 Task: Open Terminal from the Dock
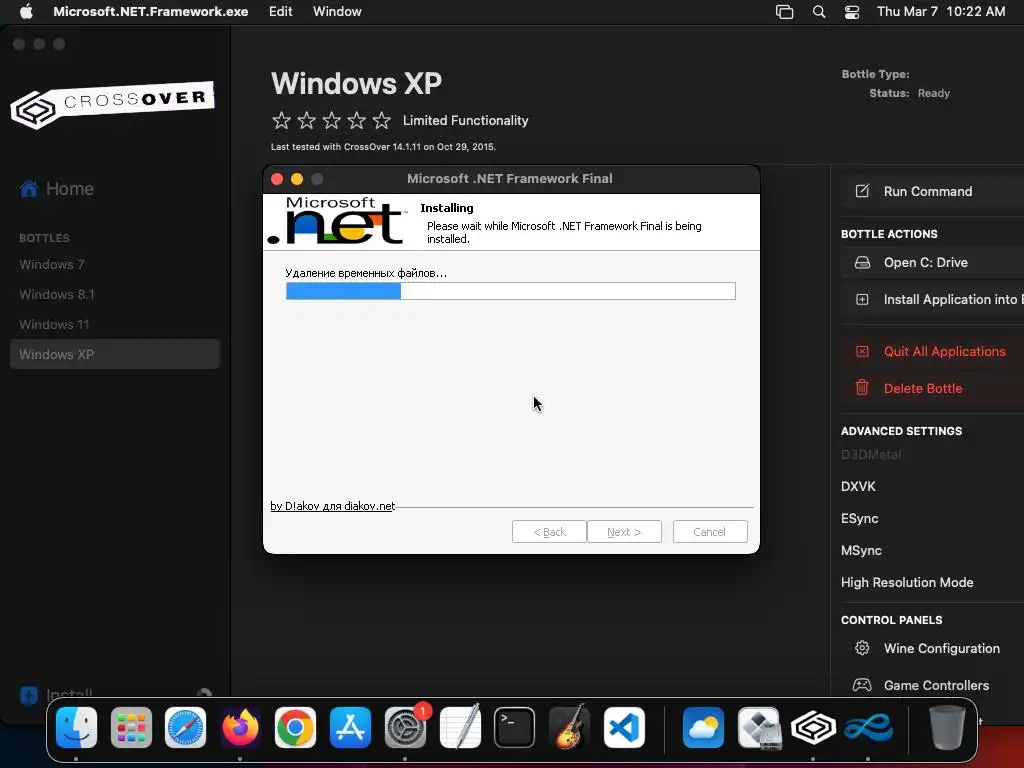point(515,728)
